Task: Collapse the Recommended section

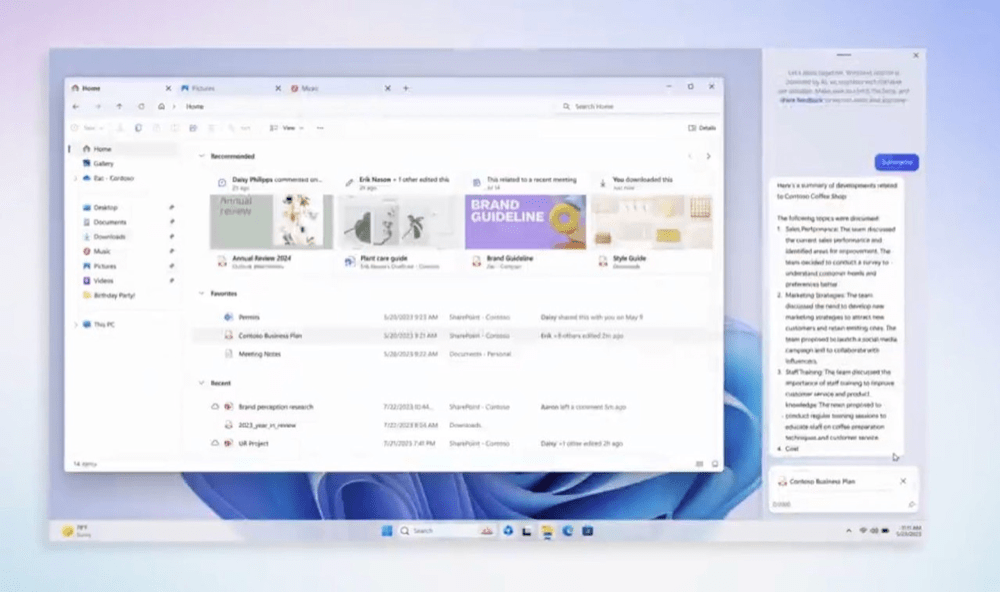Action: click(x=203, y=156)
